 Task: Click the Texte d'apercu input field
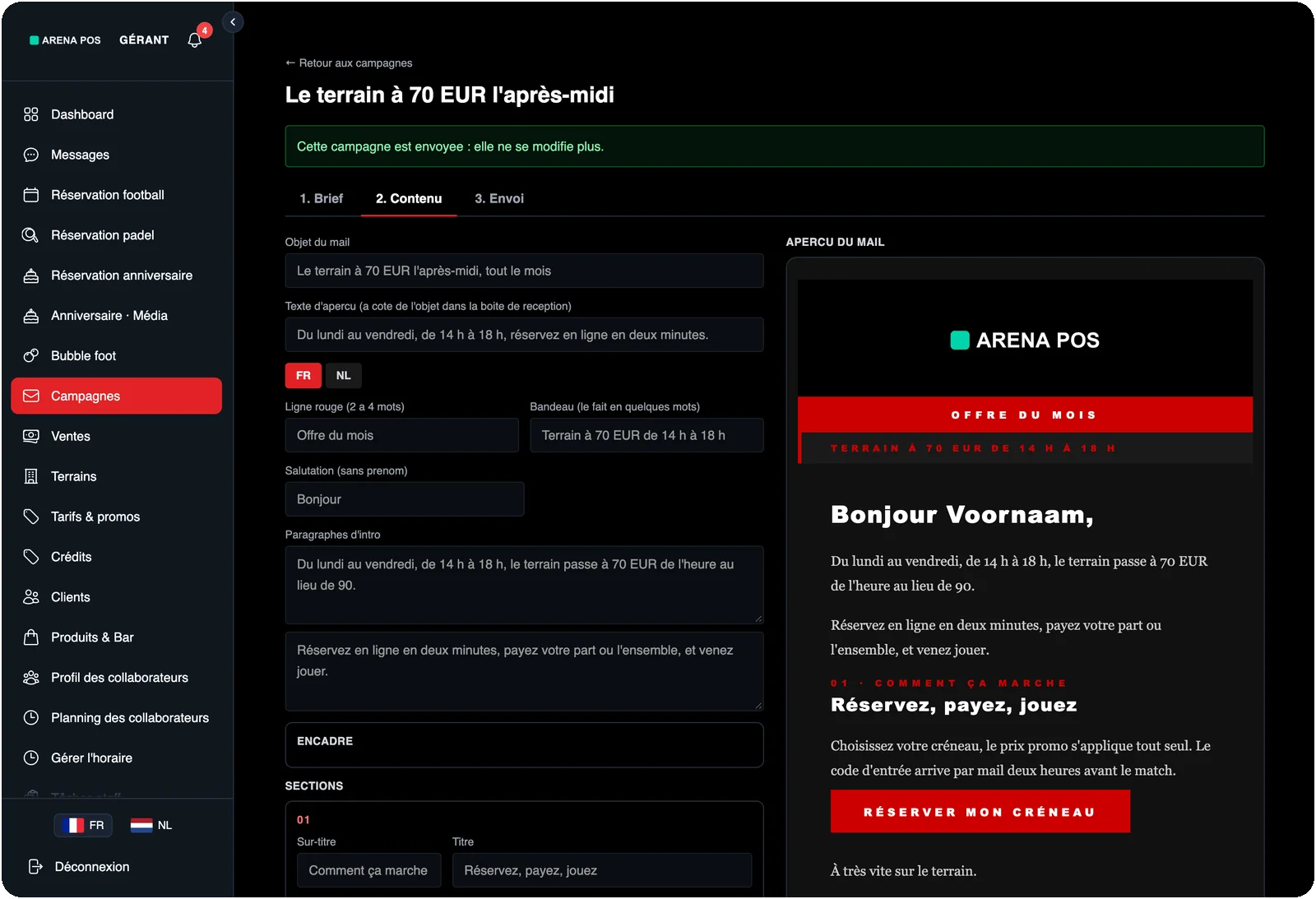tap(524, 335)
